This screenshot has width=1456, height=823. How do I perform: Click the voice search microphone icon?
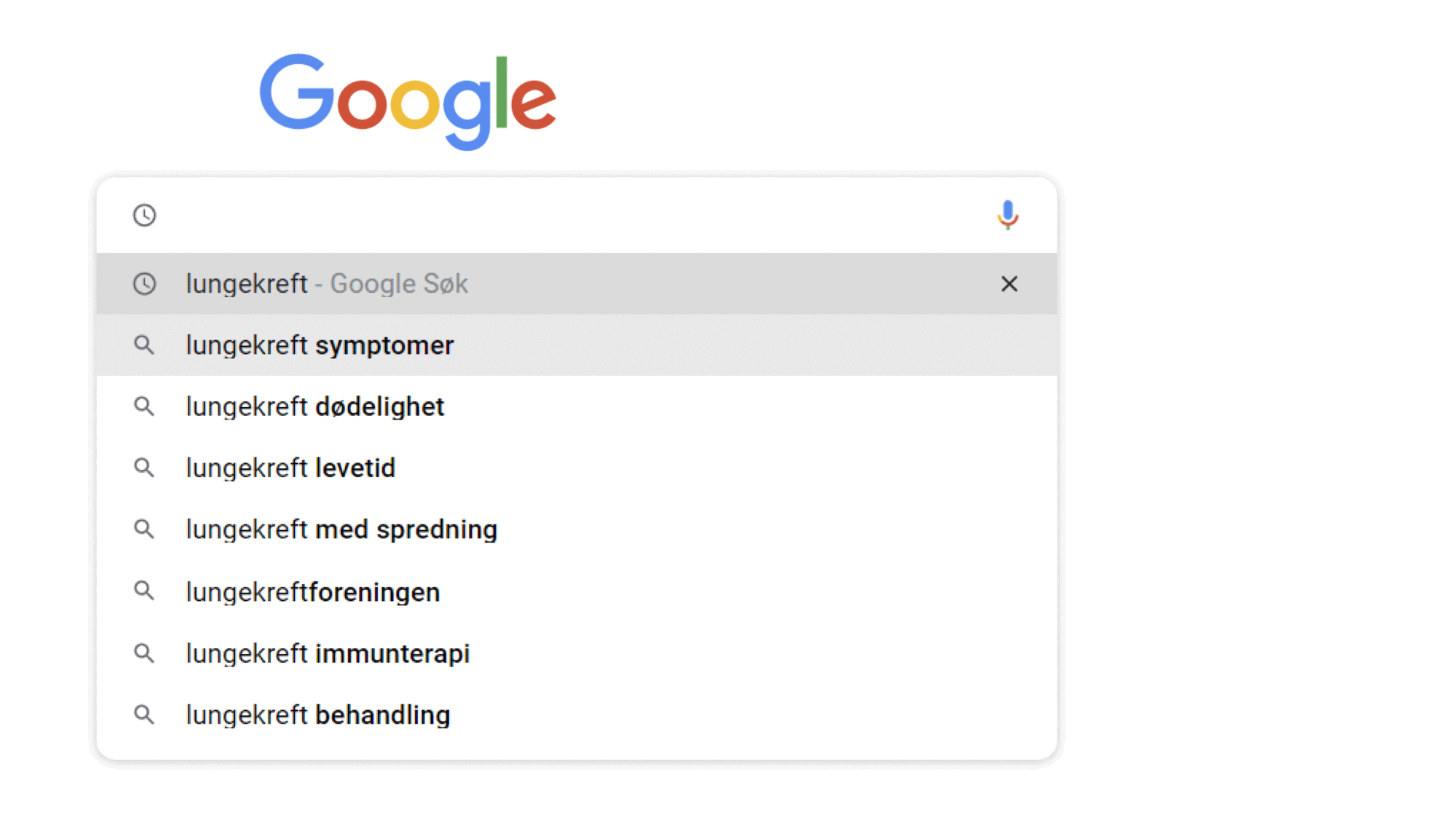coord(1008,215)
